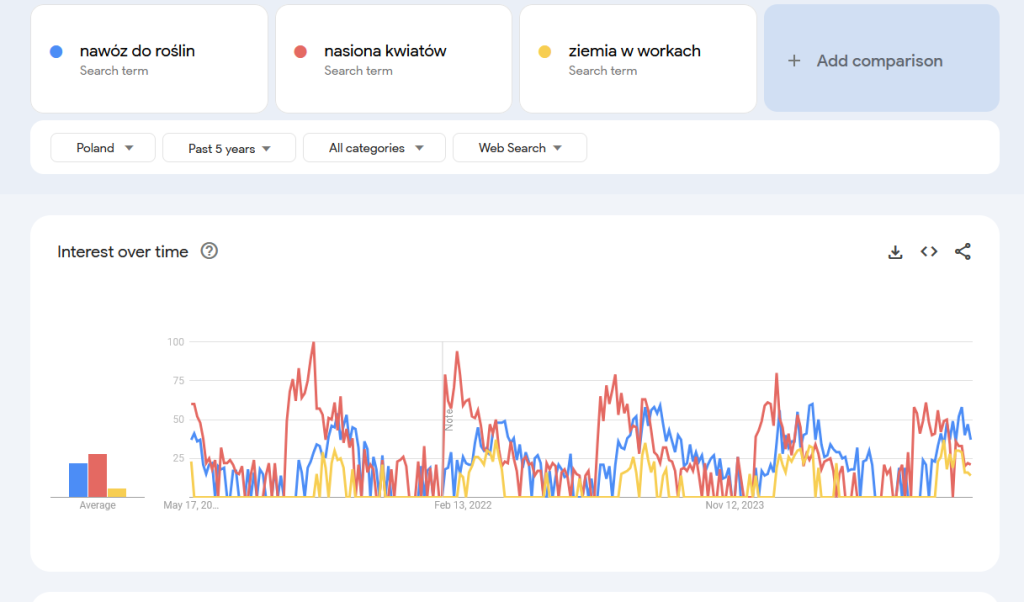Click the 50 value on y-axis
This screenshot has width=1024, height=602.
click(178, 419)
